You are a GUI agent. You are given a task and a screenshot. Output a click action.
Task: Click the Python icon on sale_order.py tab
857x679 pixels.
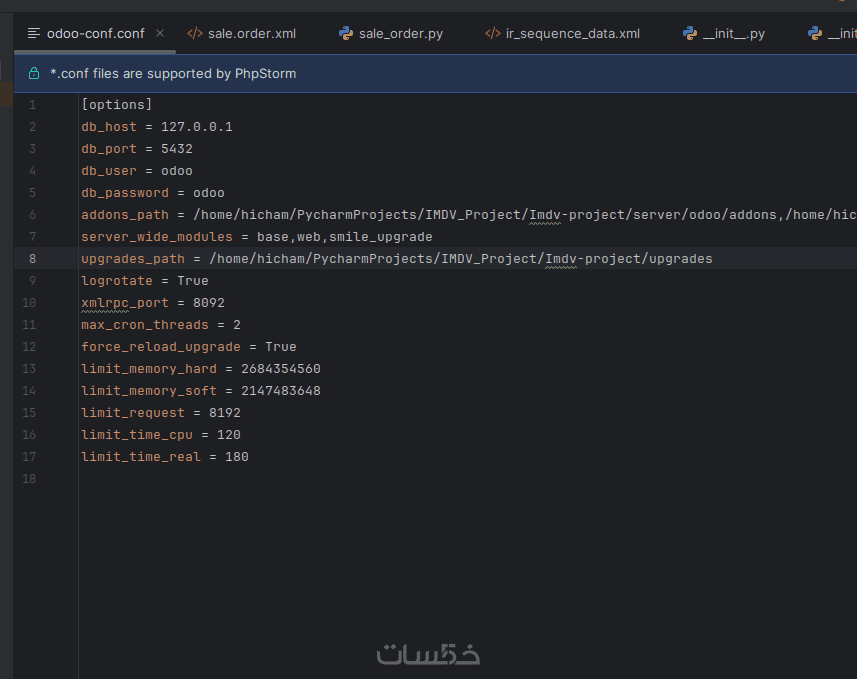[x=346, y=33]
